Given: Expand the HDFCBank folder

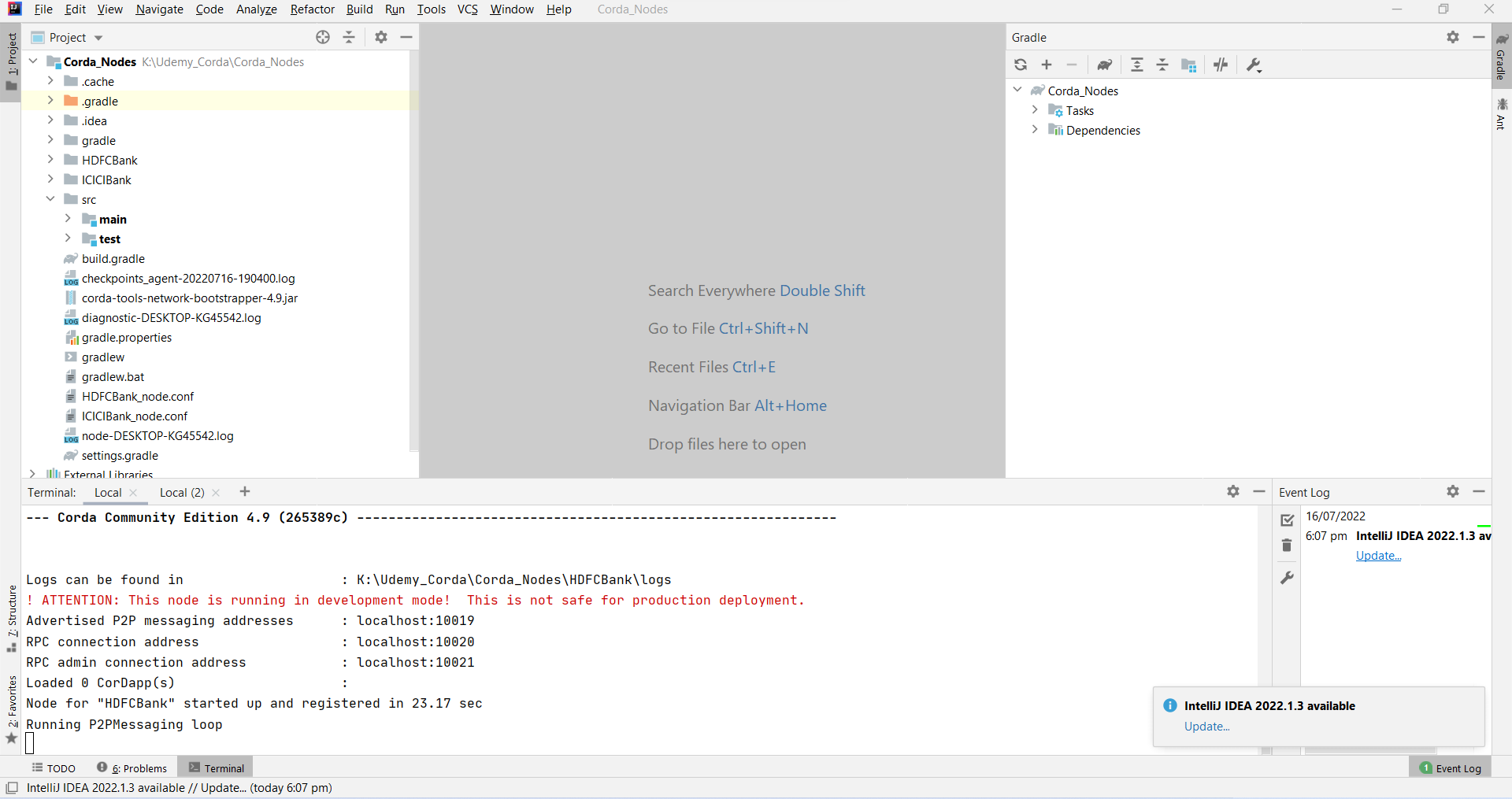Looking at the screenshot, I should pos(50,159).
